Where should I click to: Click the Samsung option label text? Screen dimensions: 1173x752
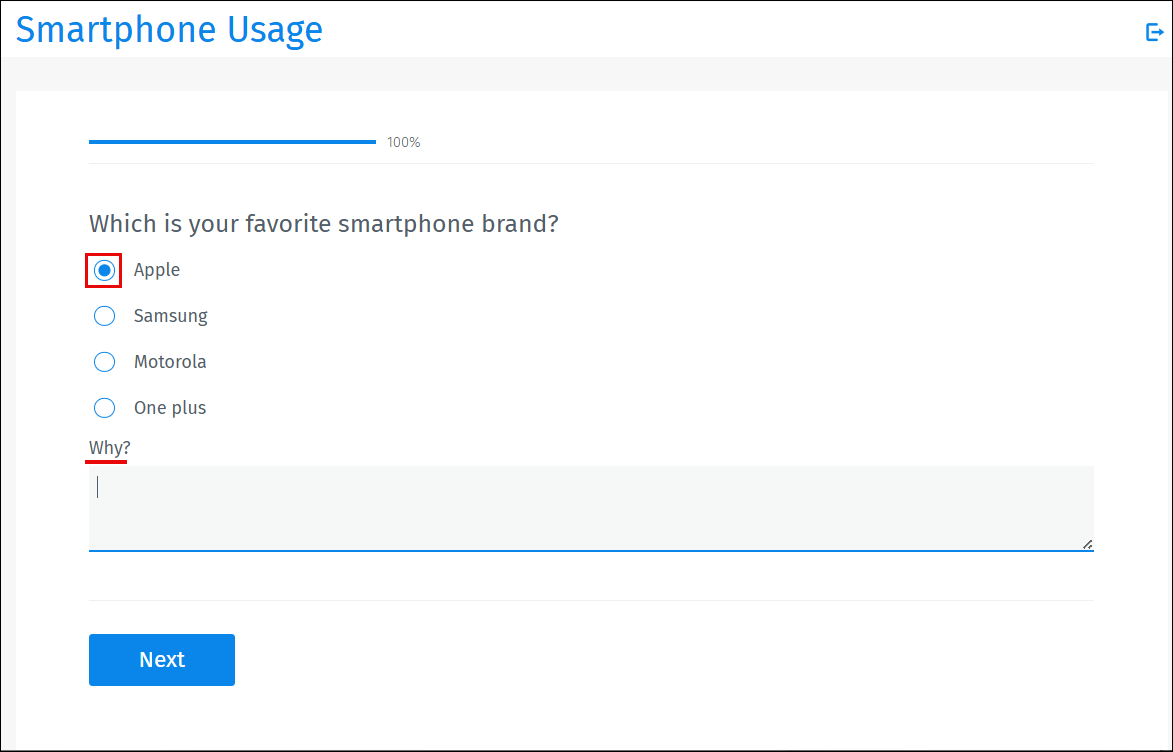point(170,315)
